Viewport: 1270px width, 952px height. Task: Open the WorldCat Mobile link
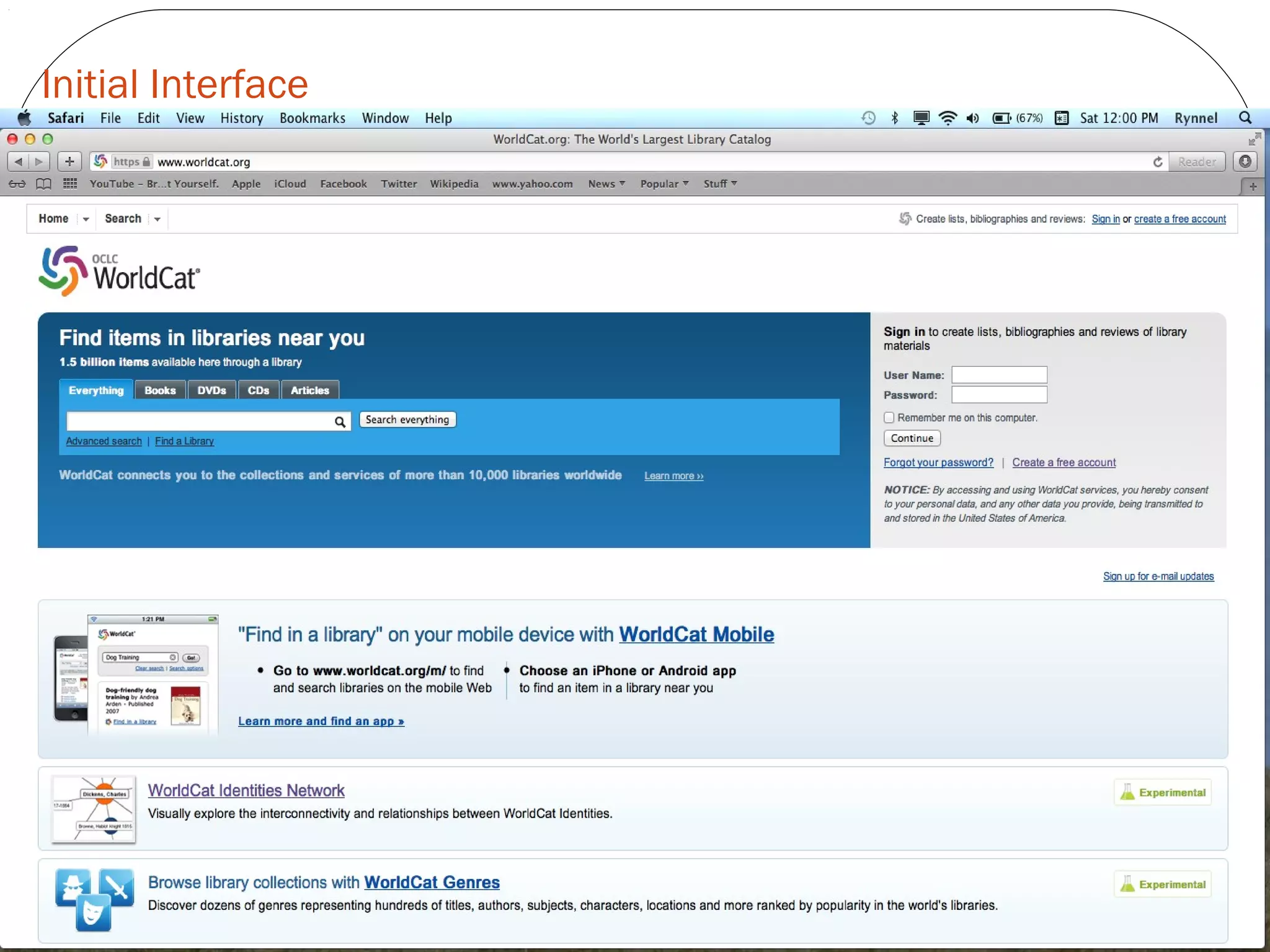(x=696, y=634)
